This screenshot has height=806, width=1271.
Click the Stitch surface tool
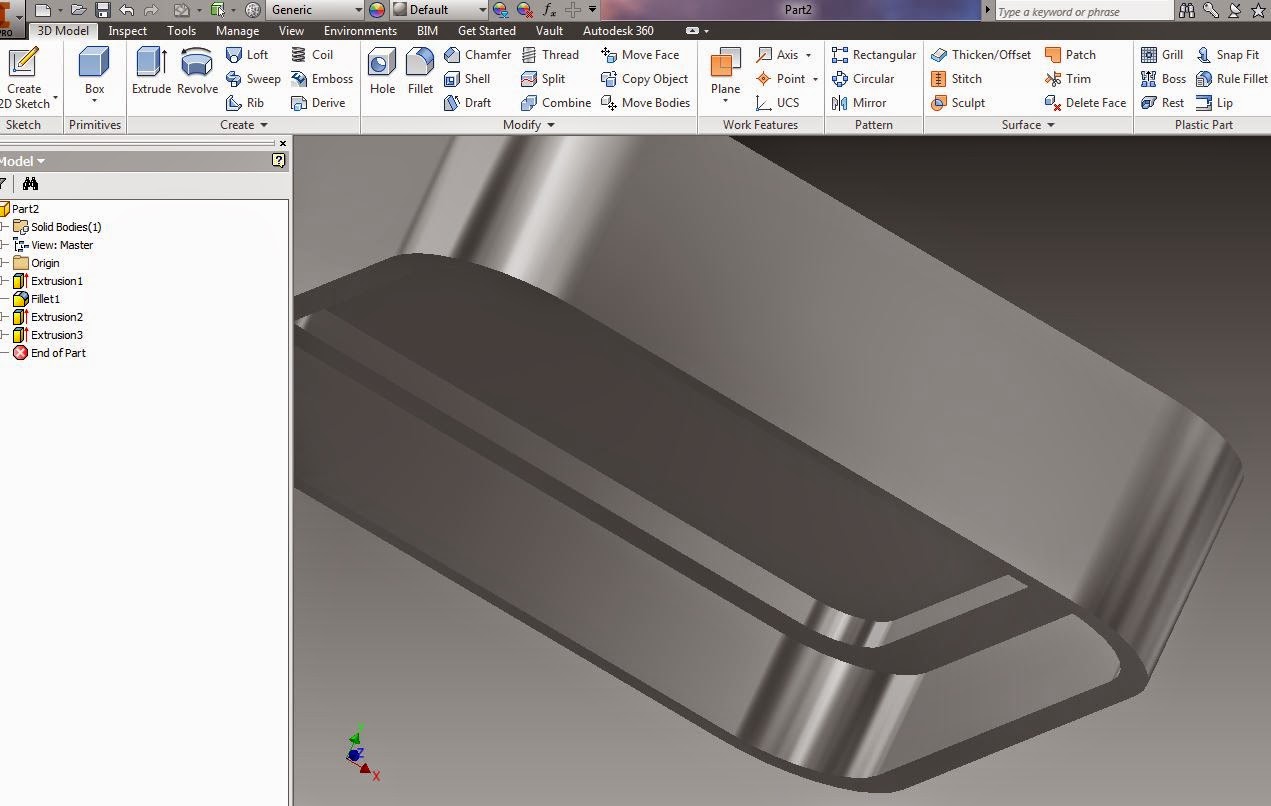click(956, 79)
